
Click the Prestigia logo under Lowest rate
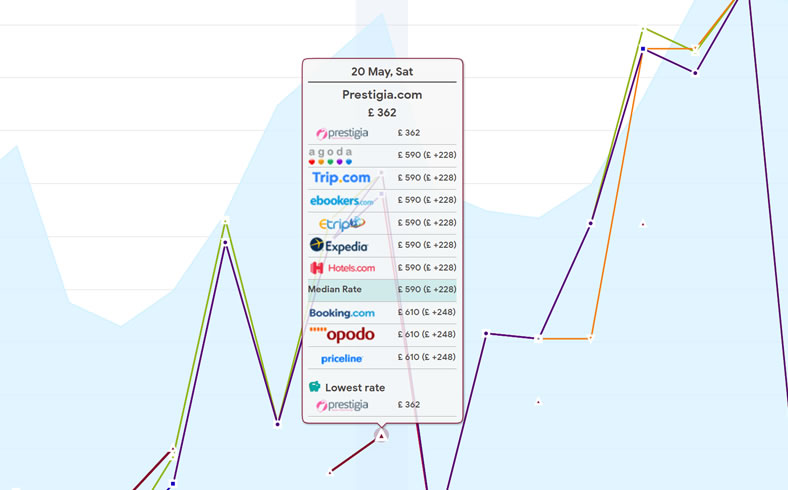point(342,405)
